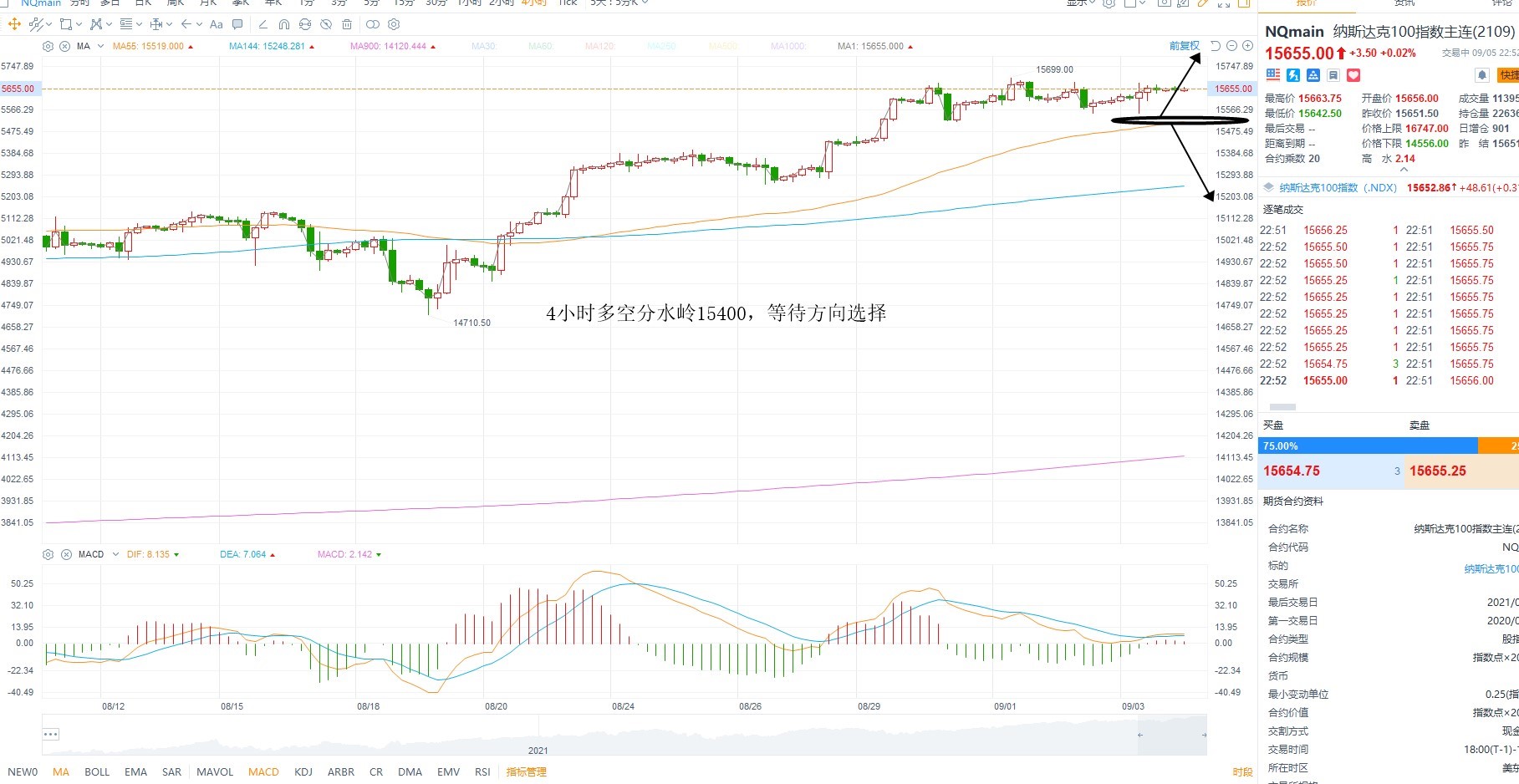This screenshot has height=784, width=1519.
Task: Toggle hide all drawings eye icon
Action: click(x=326, y=24)
